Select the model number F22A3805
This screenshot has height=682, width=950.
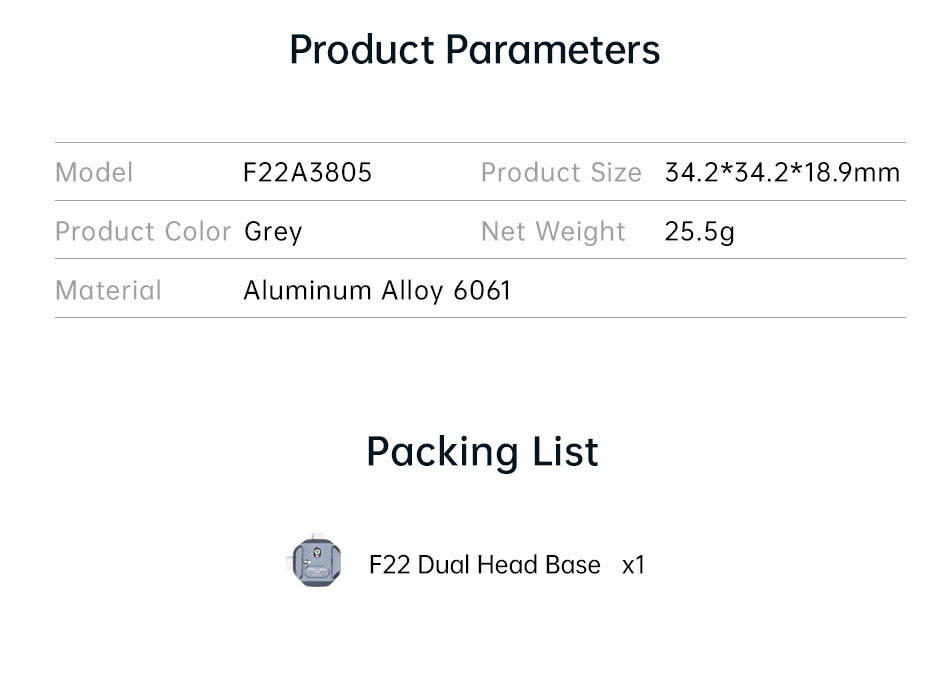click(x=307, y=173)
